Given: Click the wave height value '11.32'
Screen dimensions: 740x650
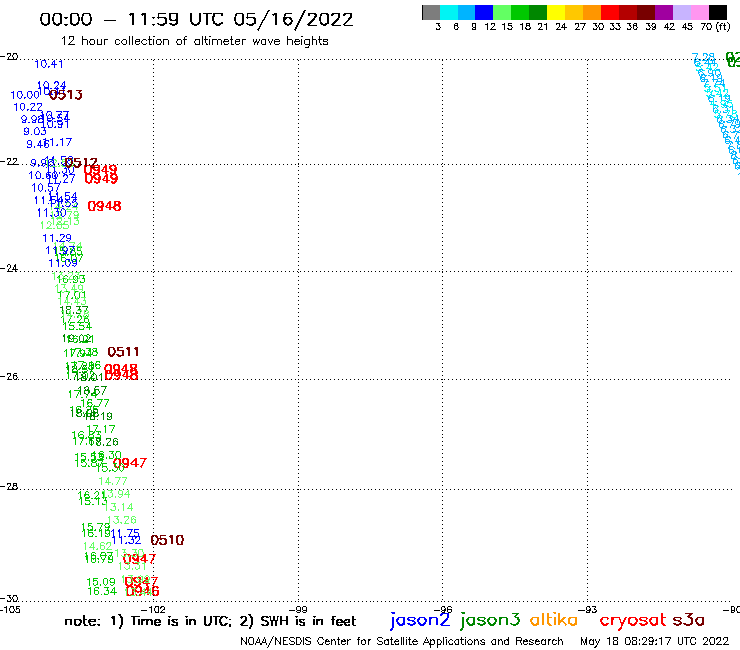Looking at the screenshot, I should point(126,540).
